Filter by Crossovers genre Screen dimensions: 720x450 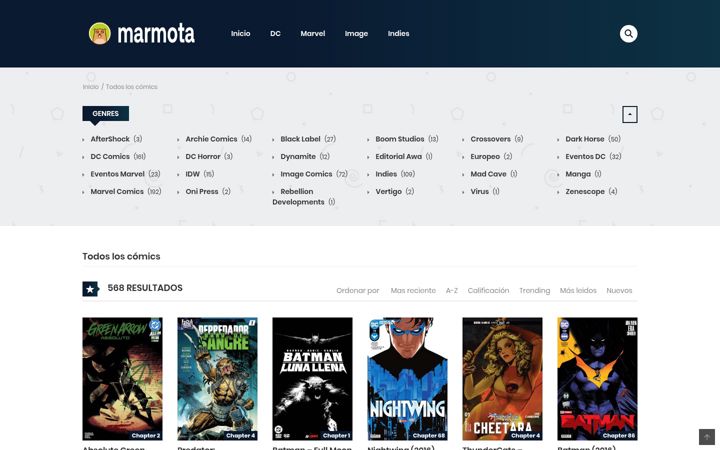click(x=490, y=139)
